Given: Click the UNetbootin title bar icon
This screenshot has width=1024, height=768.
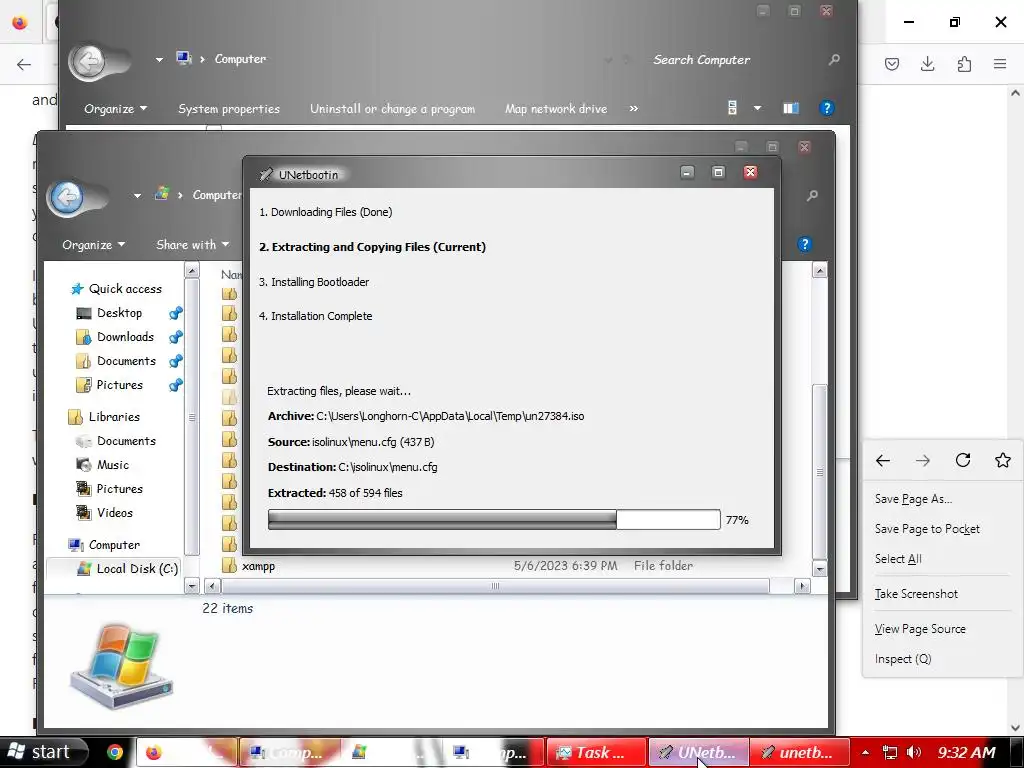Looking at the screenshot, I should tap(266, 174).
